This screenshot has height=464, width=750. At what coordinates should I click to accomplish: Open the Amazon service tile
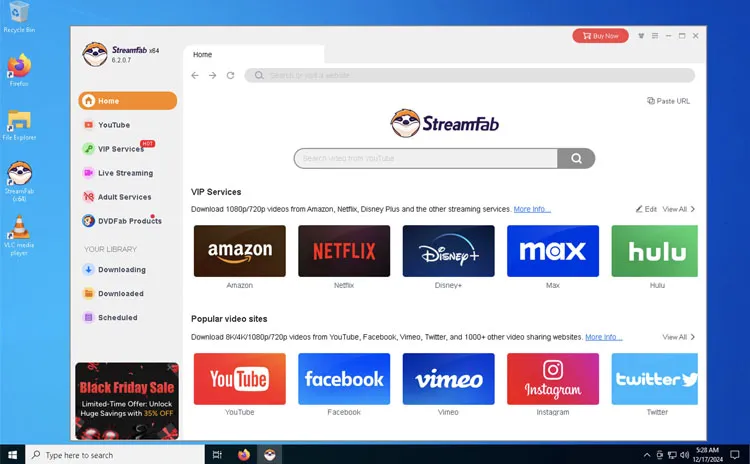240,251
